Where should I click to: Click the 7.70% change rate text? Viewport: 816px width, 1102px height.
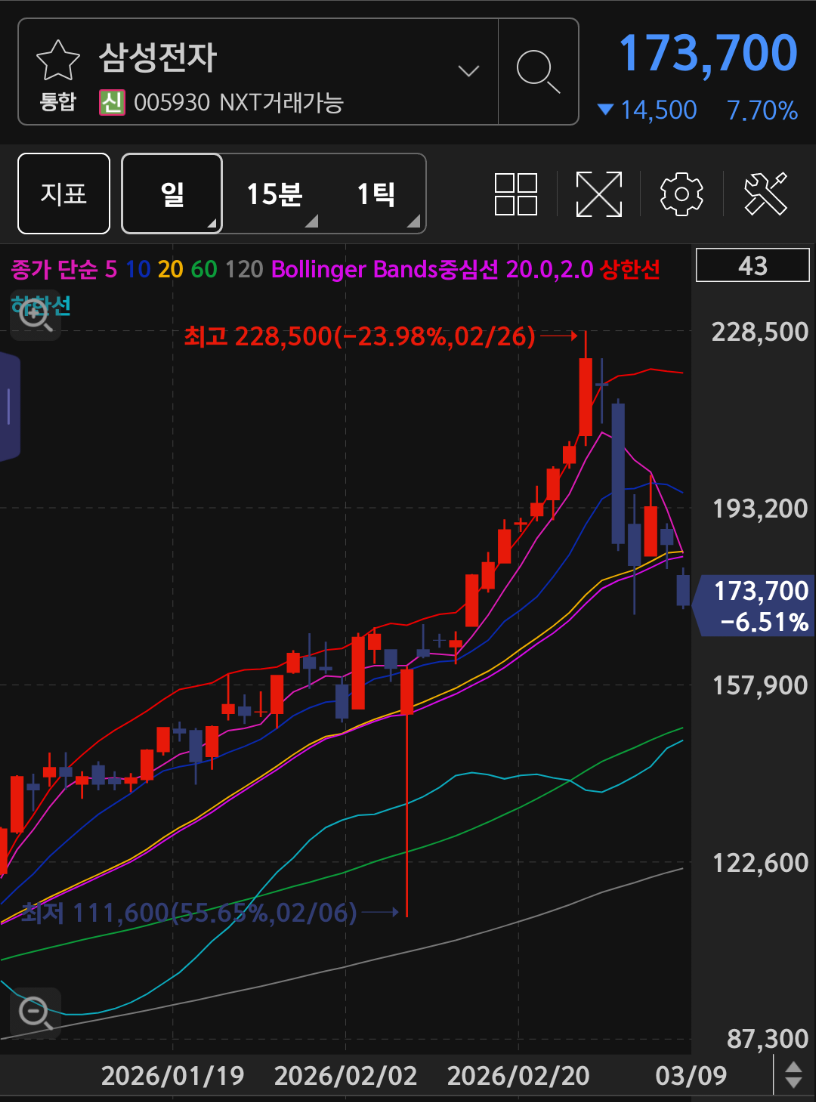tap(763, 110)
